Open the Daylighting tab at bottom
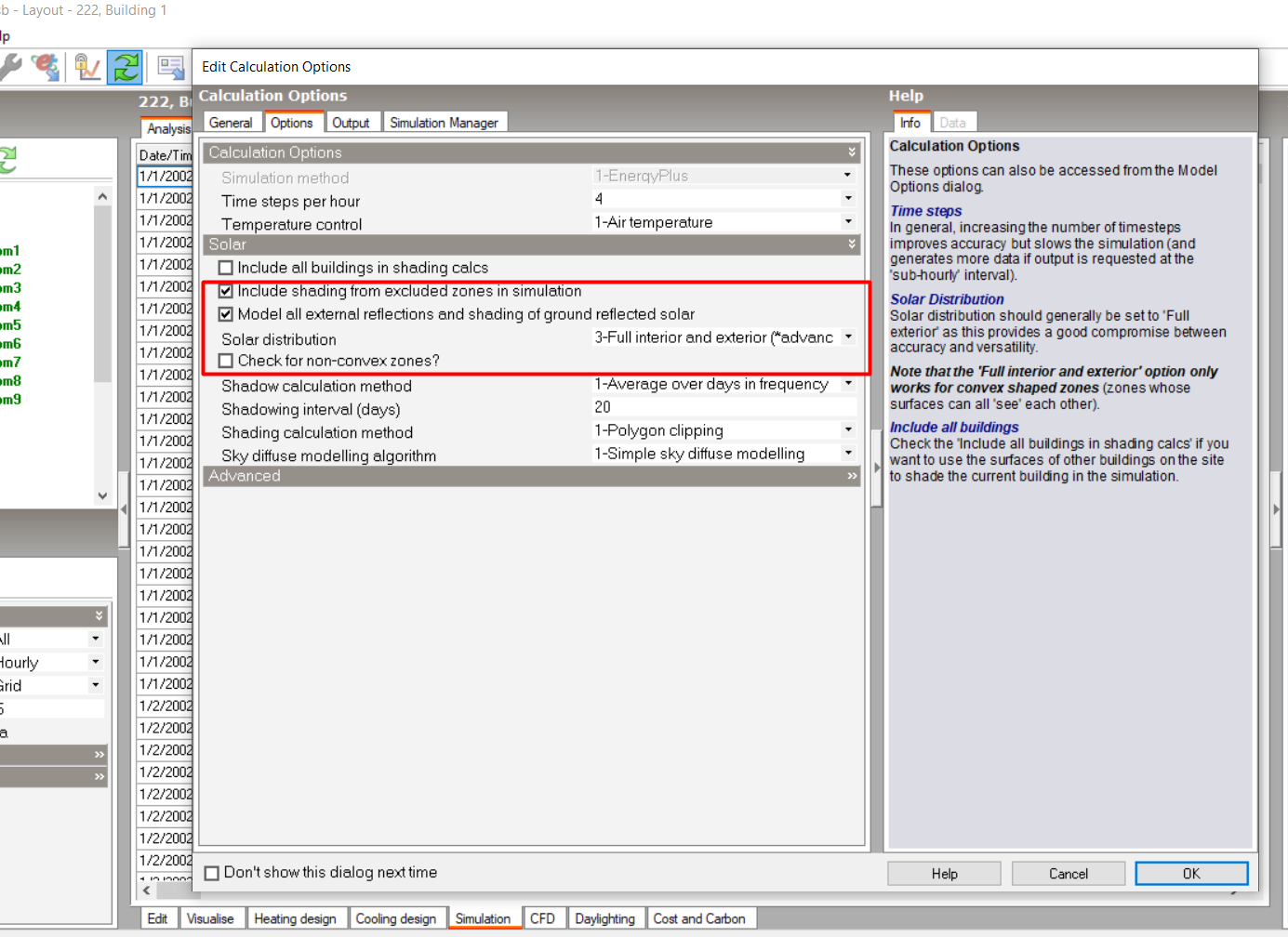 pos(605,918)
